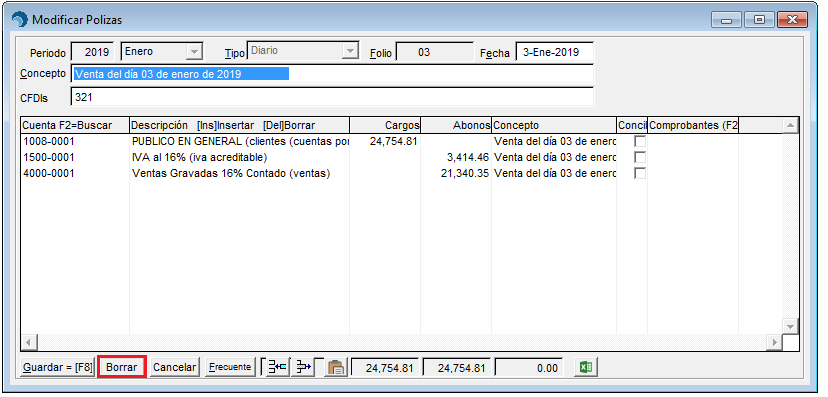Viewport: 828px width, 397px height.
Task: Click the Borrar button
Action: pyautogui.click(x=122, y=367)
